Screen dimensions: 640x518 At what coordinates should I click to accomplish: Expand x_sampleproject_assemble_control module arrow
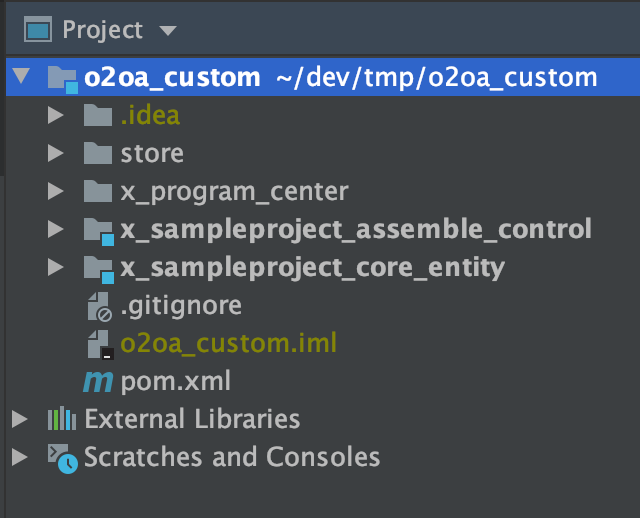pos(56,229)
